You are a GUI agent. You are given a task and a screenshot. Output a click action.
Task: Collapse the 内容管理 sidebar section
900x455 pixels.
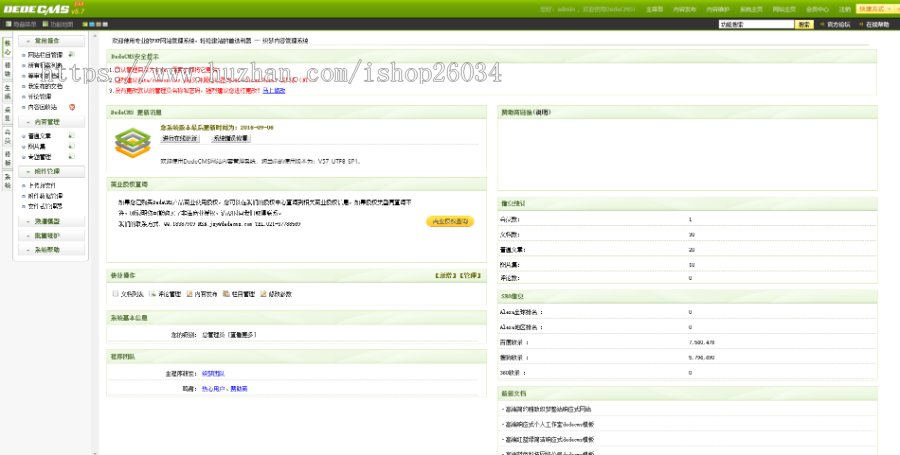coord(51,122)
